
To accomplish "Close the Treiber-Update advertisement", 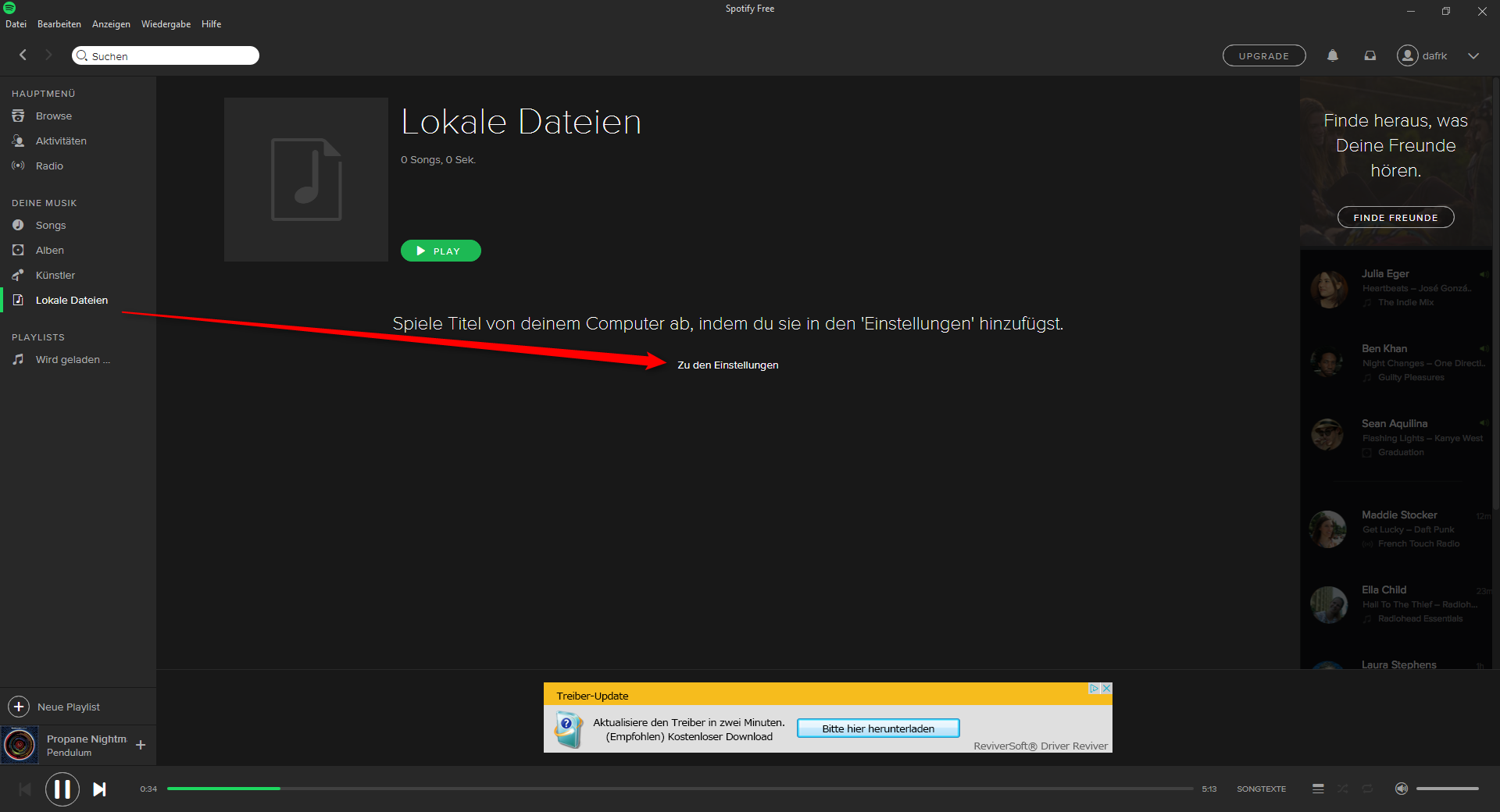I will tap(1106, 689).
